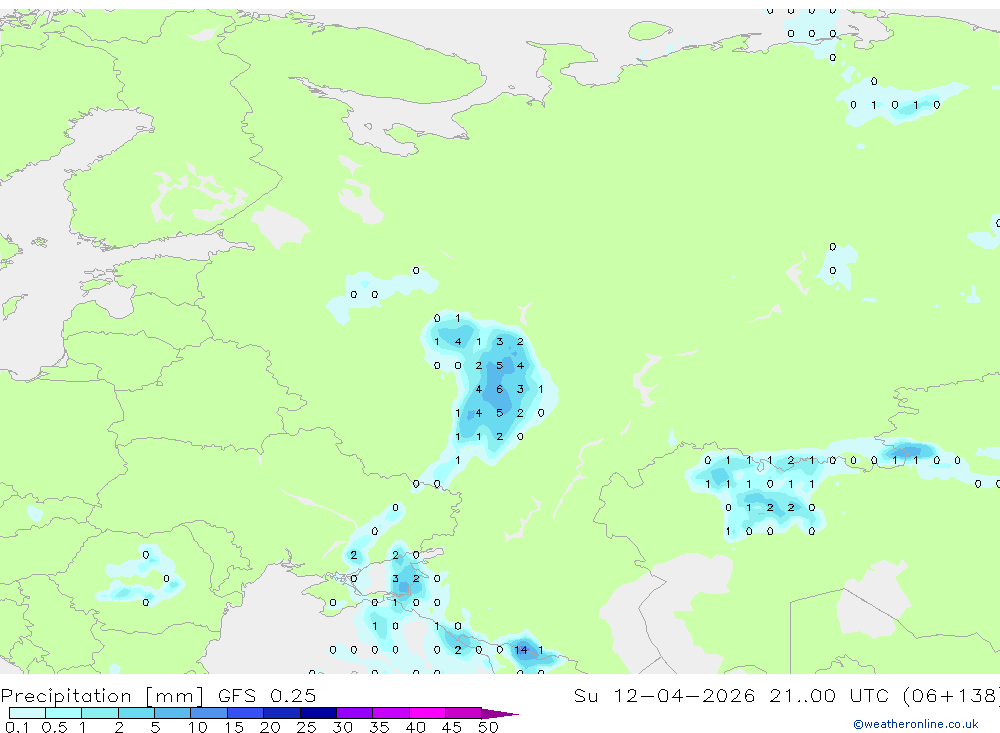The width and height of the screenshot is (1000, 733).
Task: Click the legend scale label '35'
Action: 379,727
